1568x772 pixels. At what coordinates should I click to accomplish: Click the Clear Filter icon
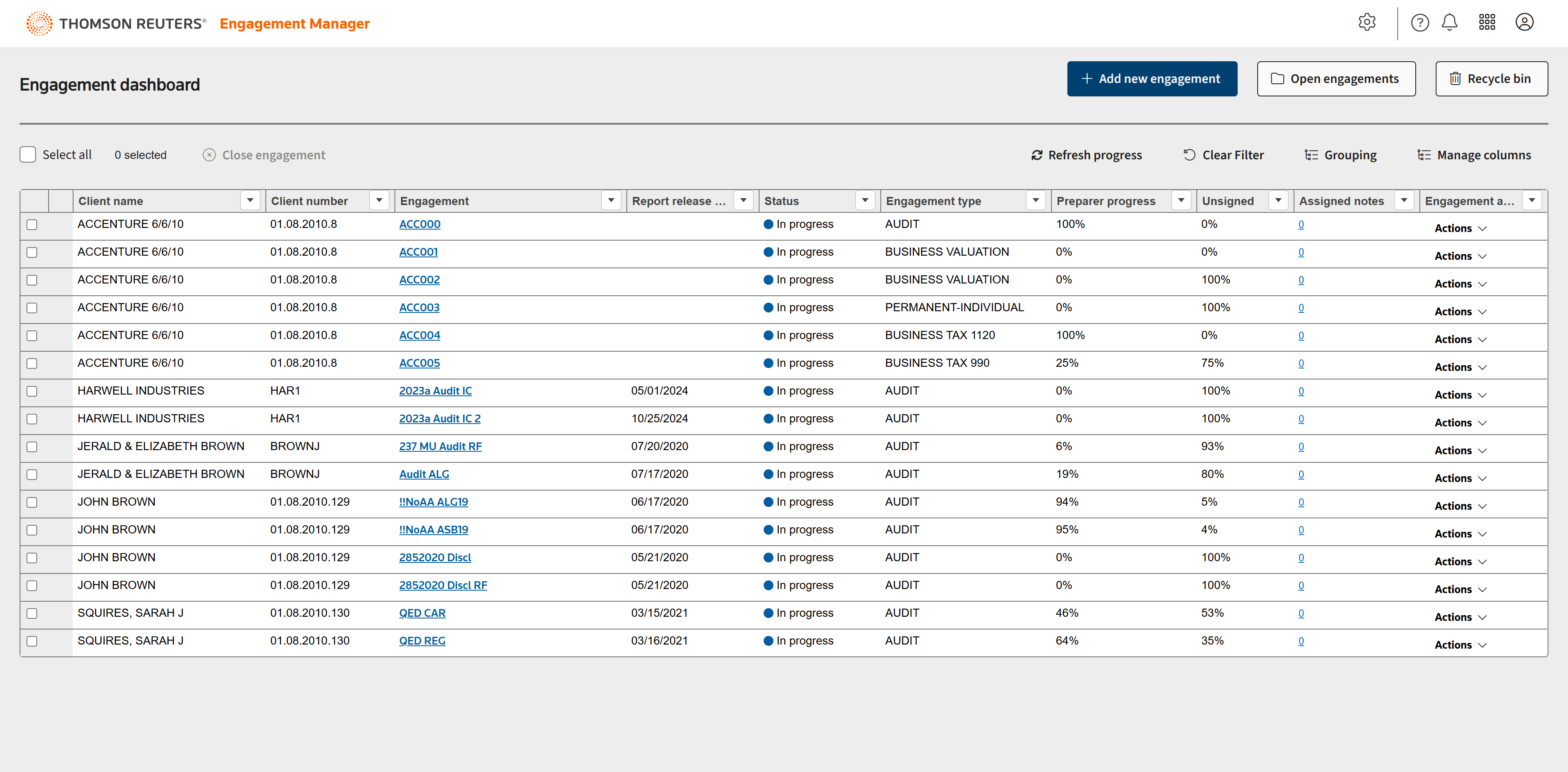coord(1189,155)
